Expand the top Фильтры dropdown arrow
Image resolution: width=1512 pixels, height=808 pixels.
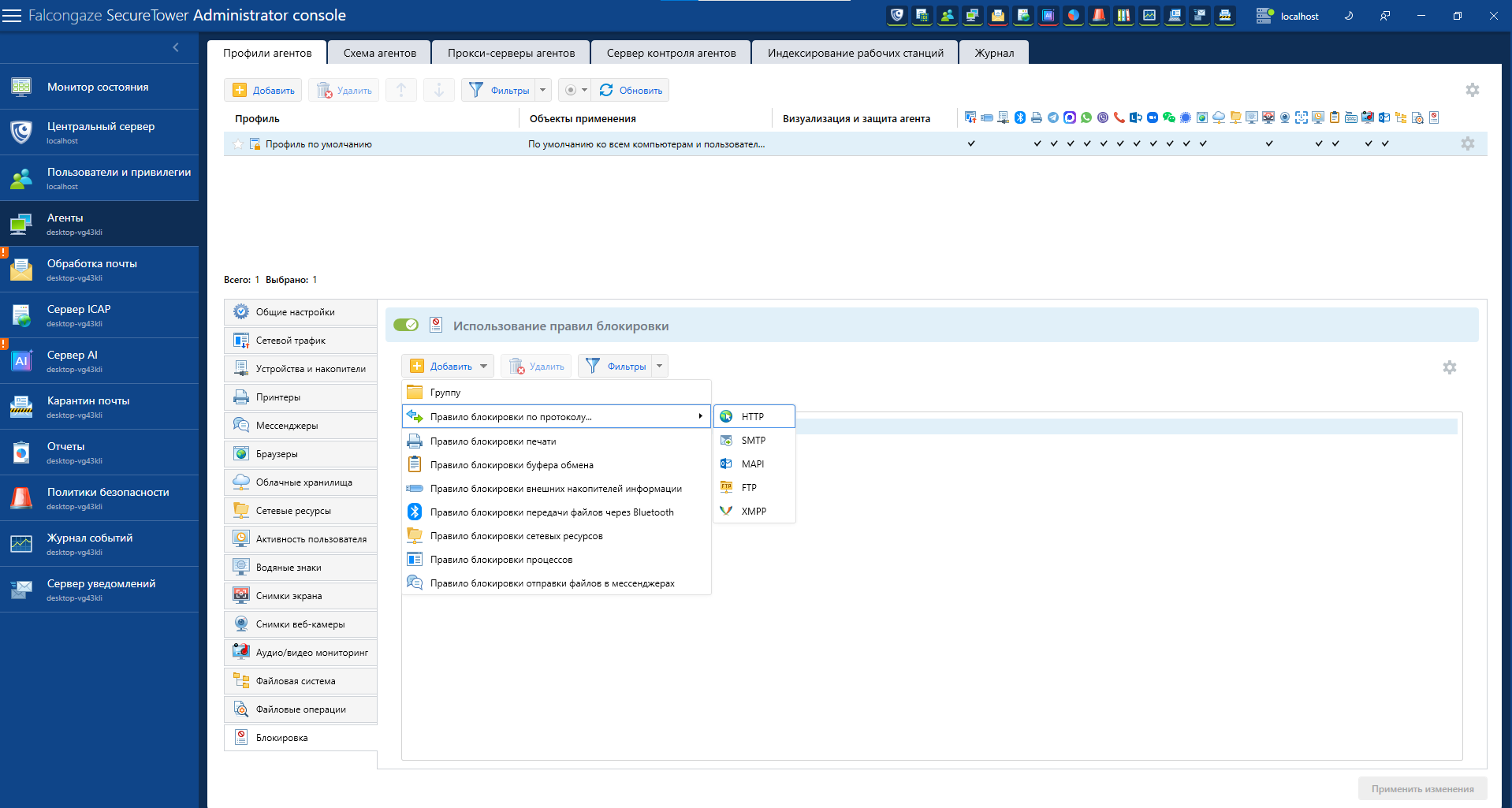click(542, 90)
